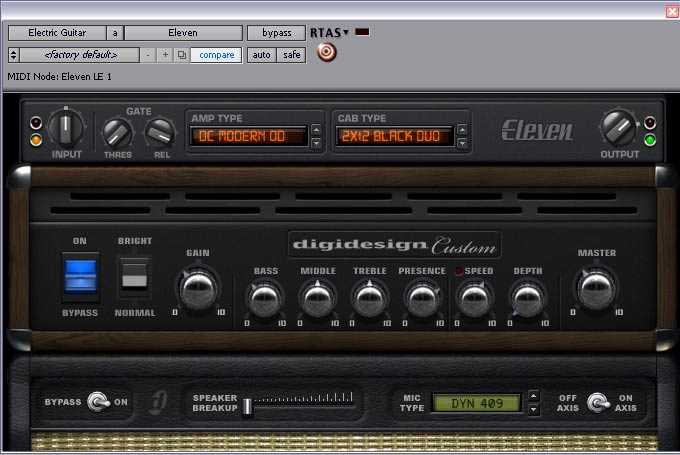Click the gate THRES knob

[x=118, y=134]
